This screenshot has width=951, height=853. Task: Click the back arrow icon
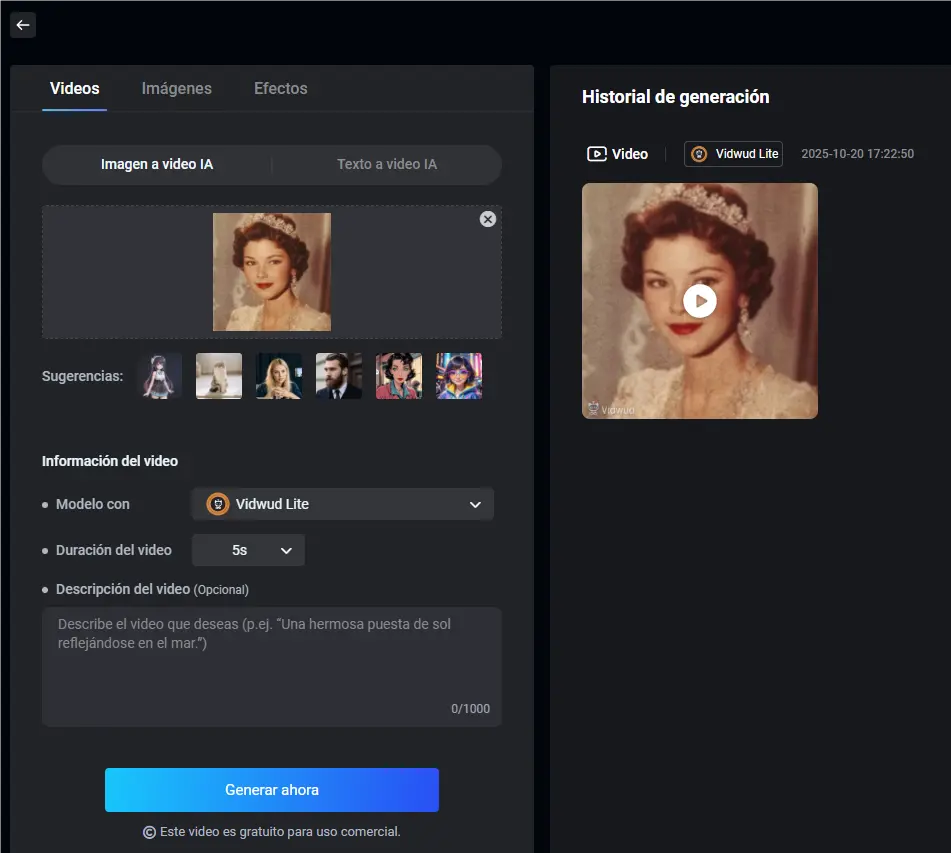23,25
